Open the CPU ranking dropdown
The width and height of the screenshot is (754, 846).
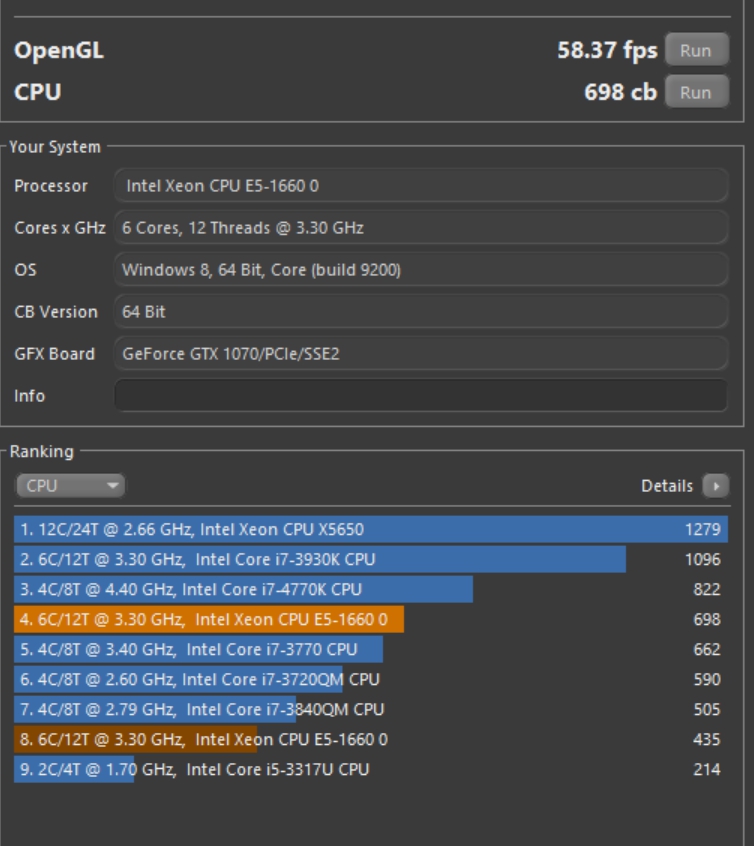[70, 486]
